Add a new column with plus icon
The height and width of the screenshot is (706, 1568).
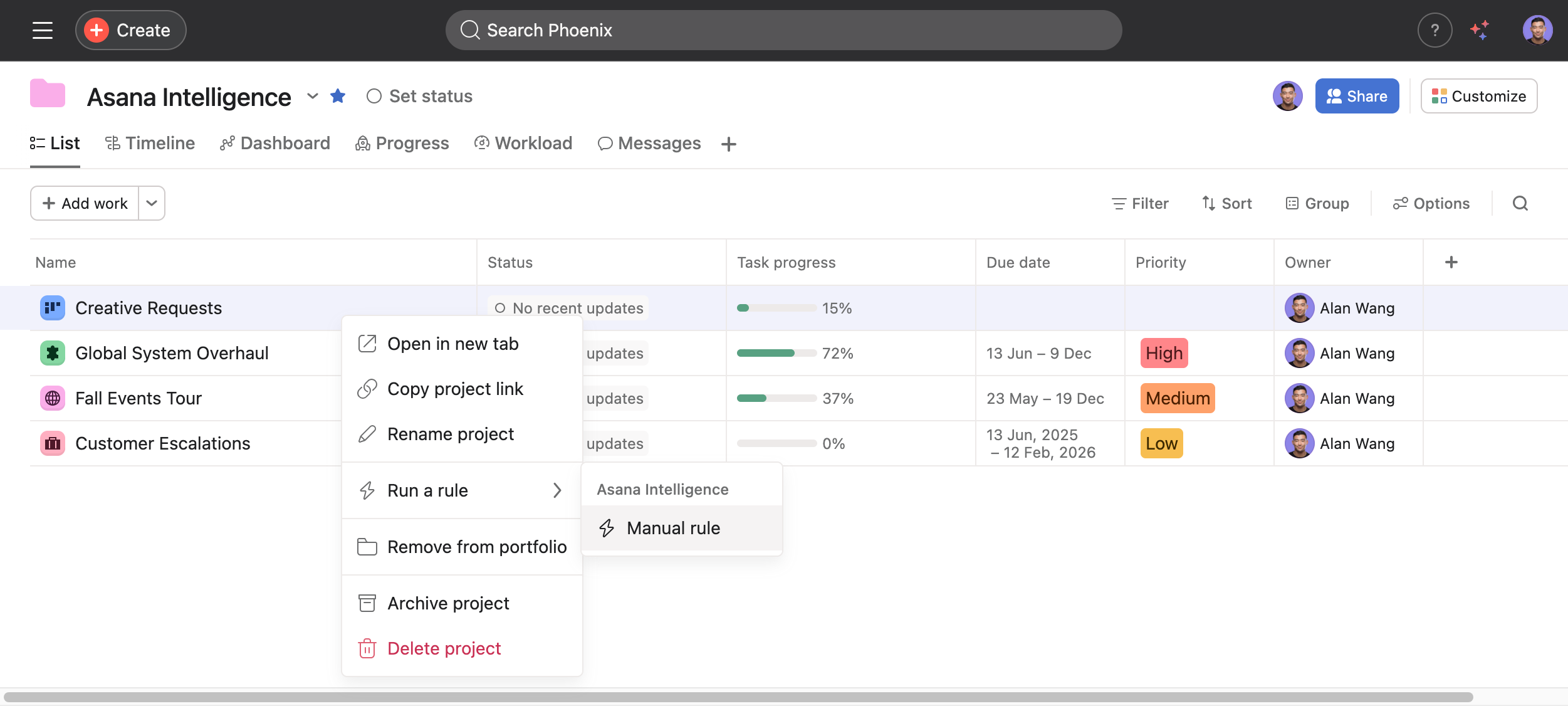[x=1451, y=262]
